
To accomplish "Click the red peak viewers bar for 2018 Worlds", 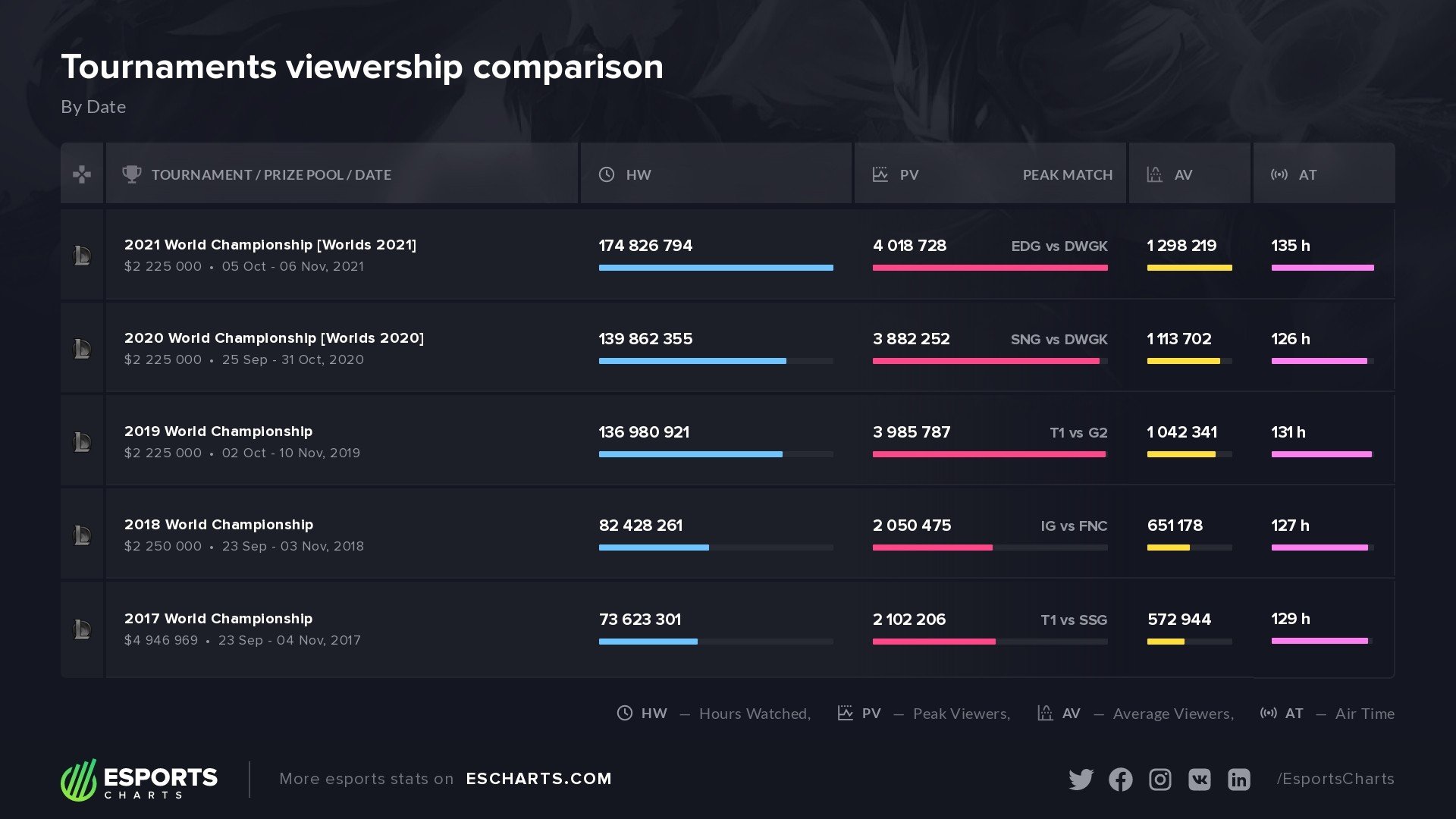I will [932, 548].
